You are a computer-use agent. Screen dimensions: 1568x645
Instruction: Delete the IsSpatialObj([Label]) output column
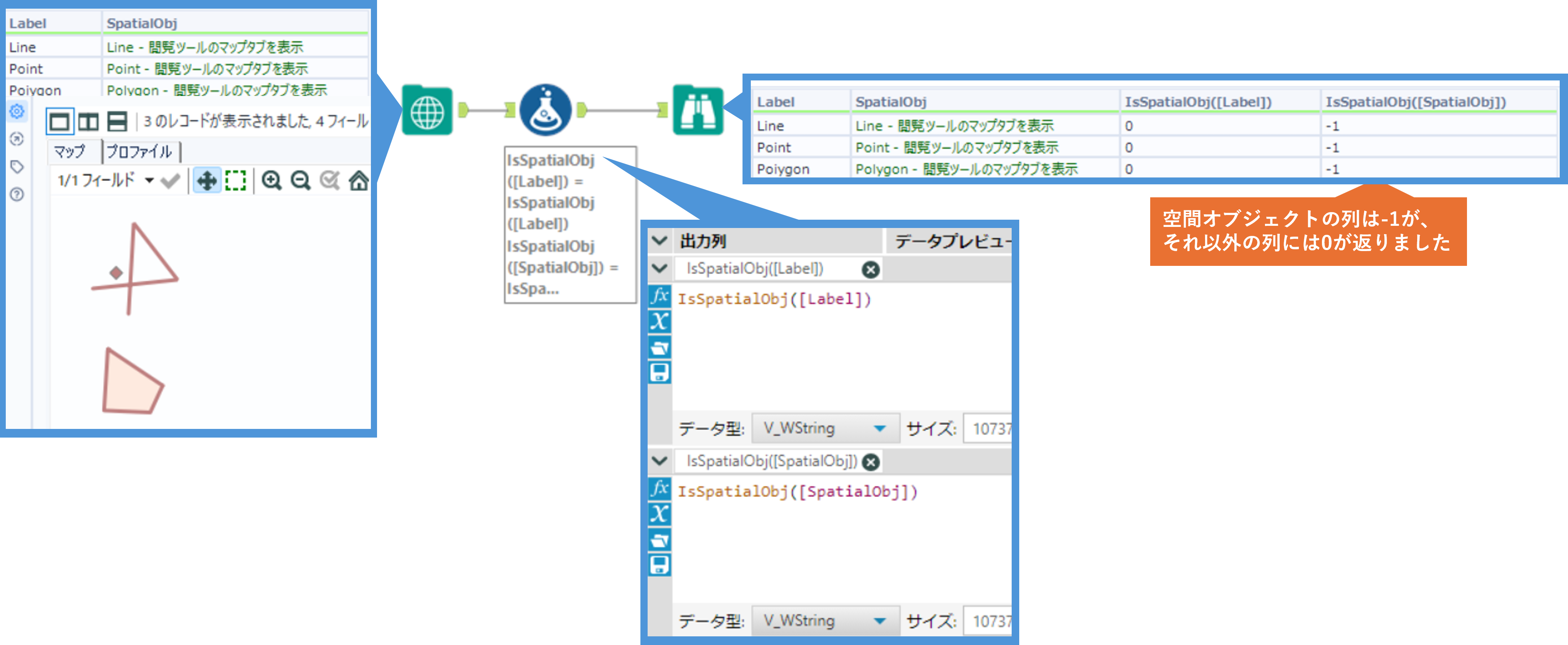click(x=871, y=269)
